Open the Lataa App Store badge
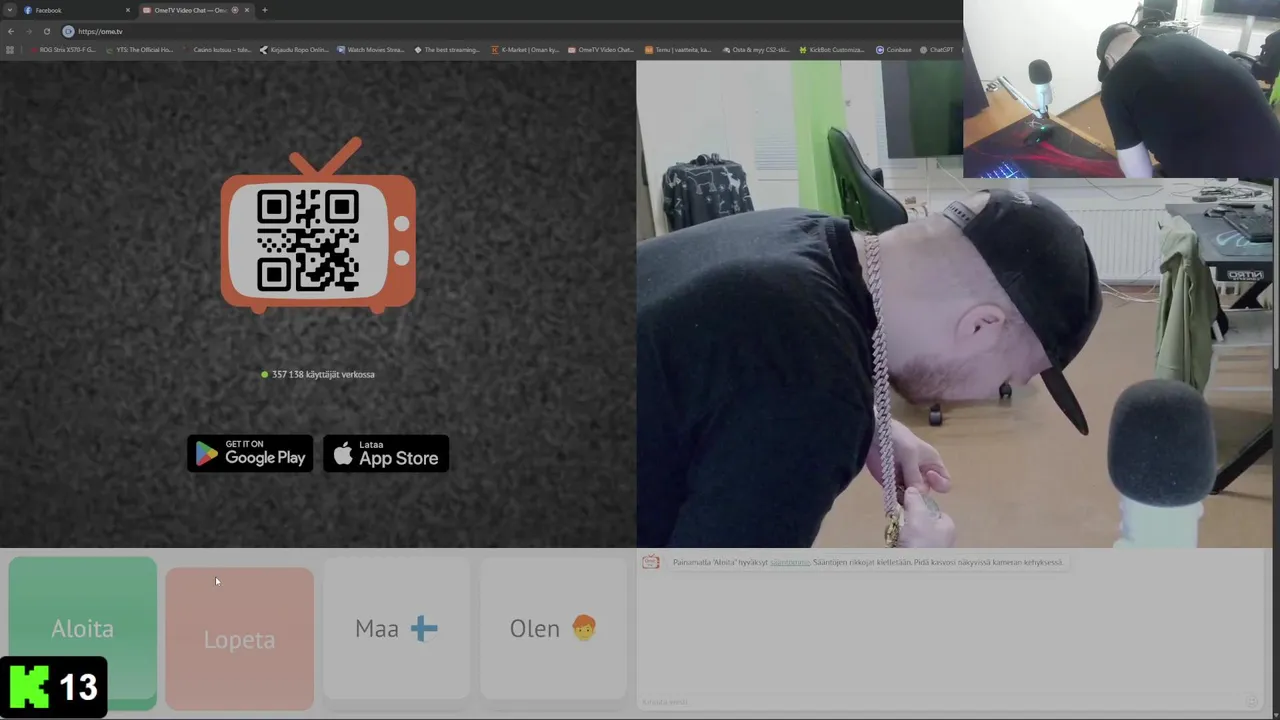The height and width of the screenshot is (720, 1280). 386,454
